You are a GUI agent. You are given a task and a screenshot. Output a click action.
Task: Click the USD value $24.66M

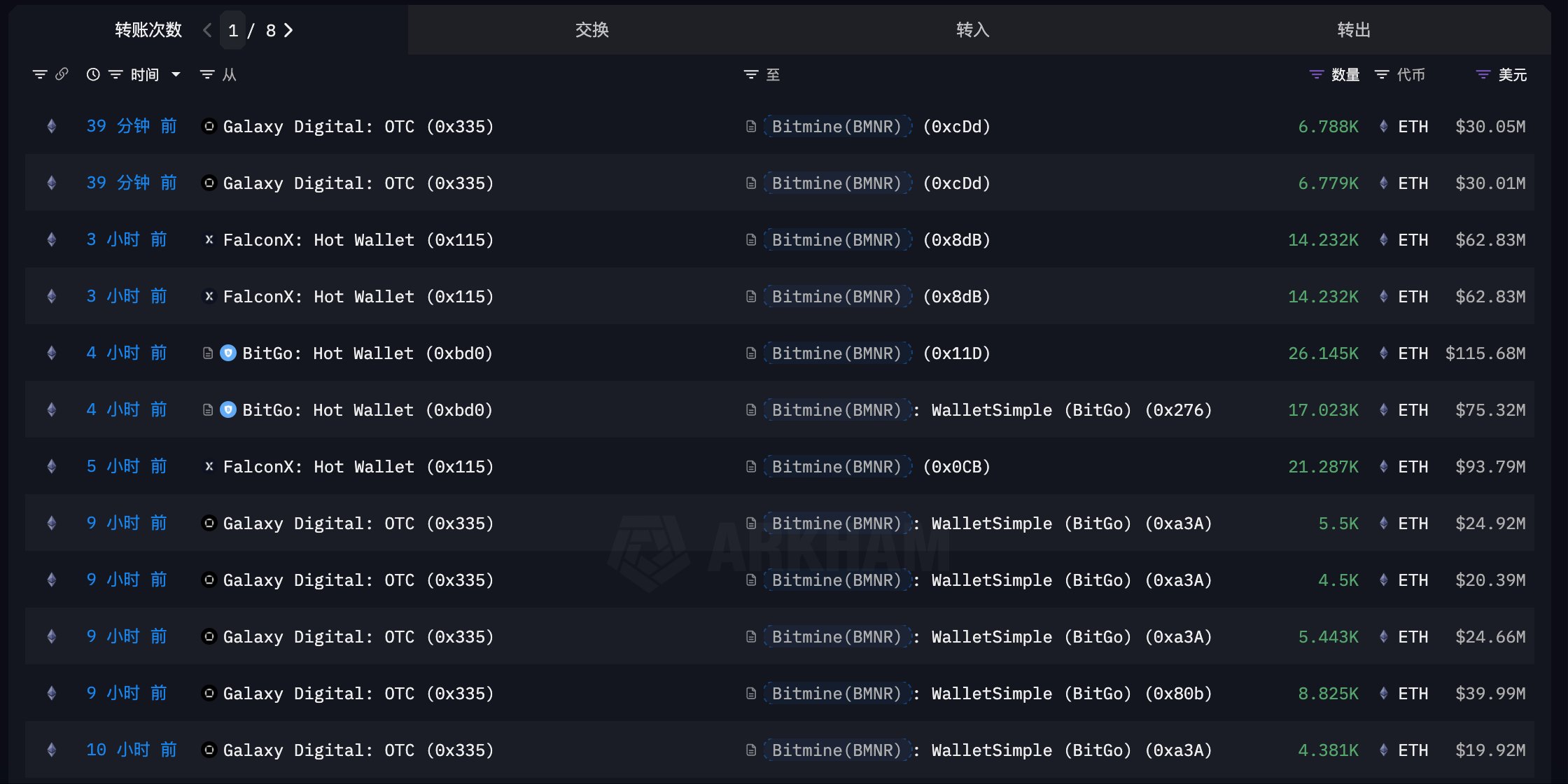tap(1491, 636)
